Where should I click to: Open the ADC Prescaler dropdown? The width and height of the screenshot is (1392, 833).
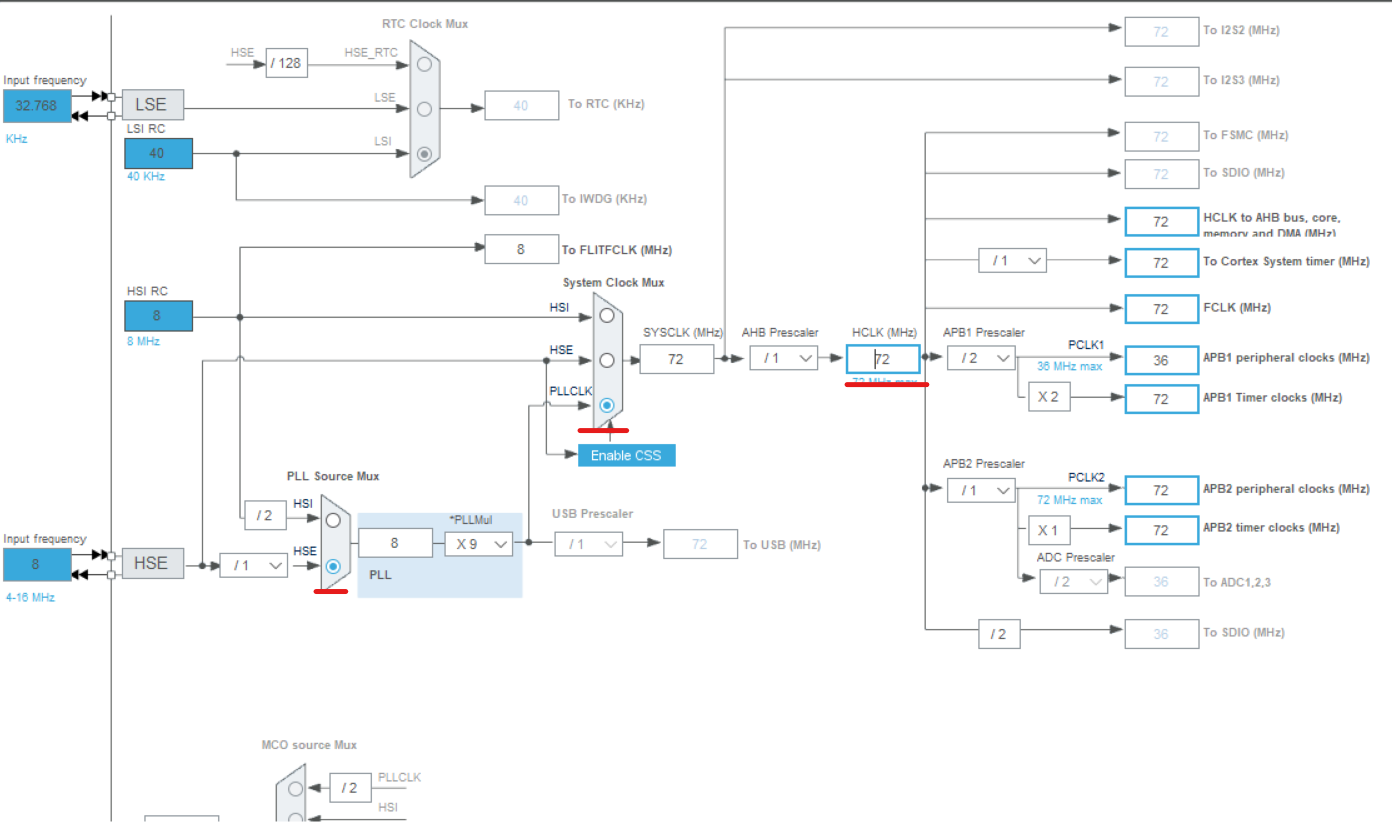click(x=1074, y=581)
